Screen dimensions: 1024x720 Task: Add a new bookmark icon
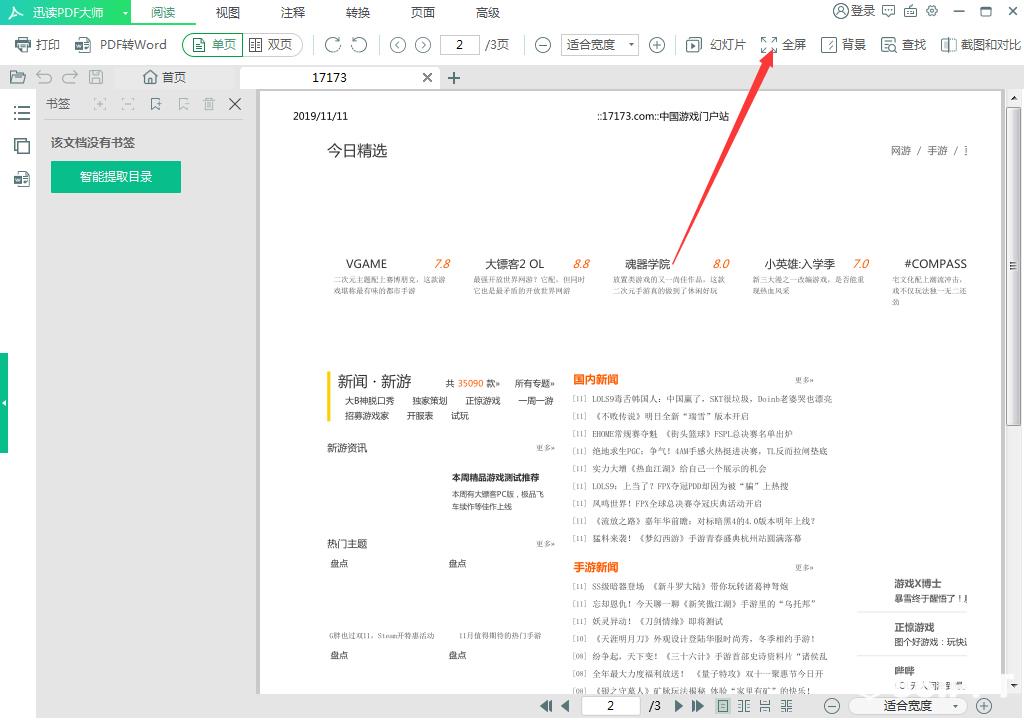[x=155, y=104]
